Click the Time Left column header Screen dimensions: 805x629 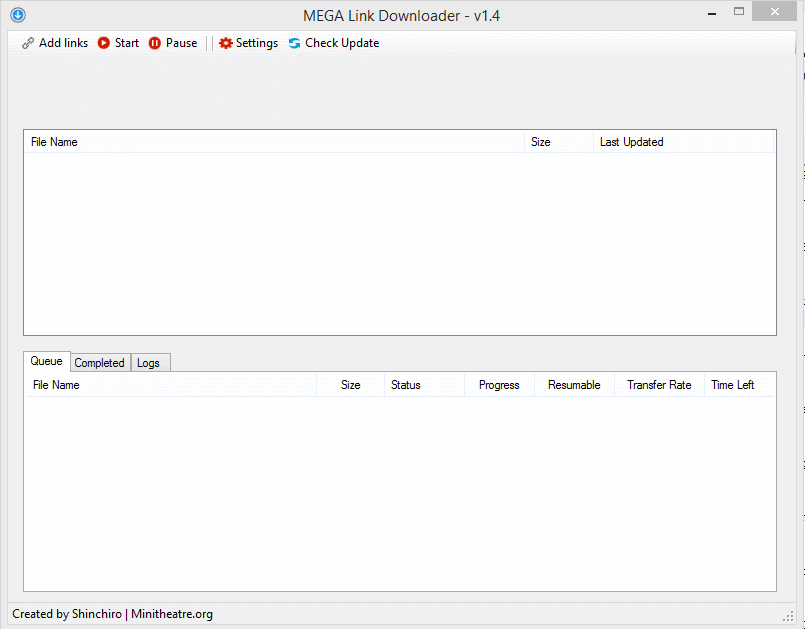[x=739, y=385]
